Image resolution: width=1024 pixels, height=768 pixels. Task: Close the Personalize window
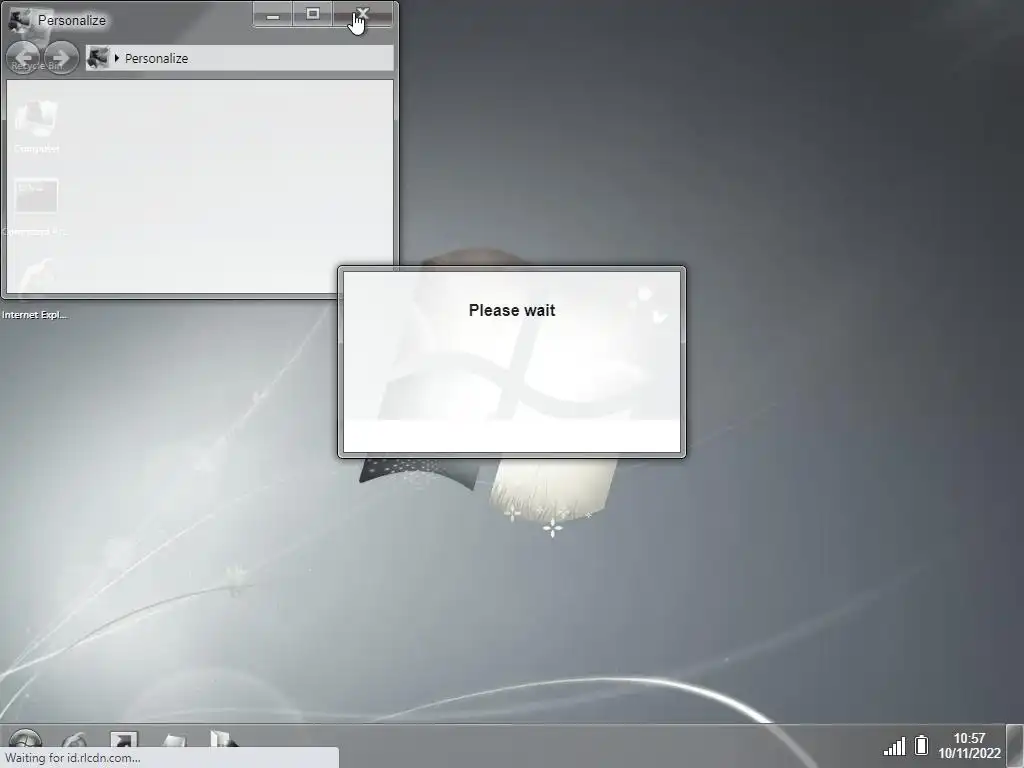(x=363, y=15)
